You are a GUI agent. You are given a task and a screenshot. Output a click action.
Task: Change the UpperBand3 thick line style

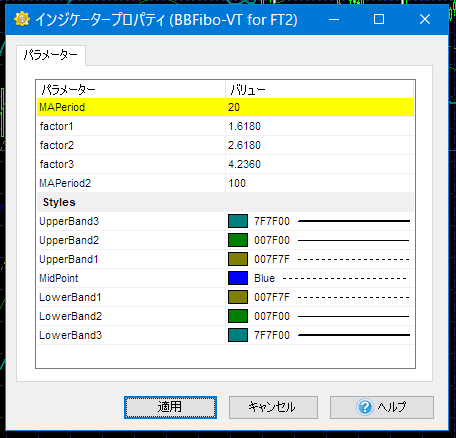(354, 221)
